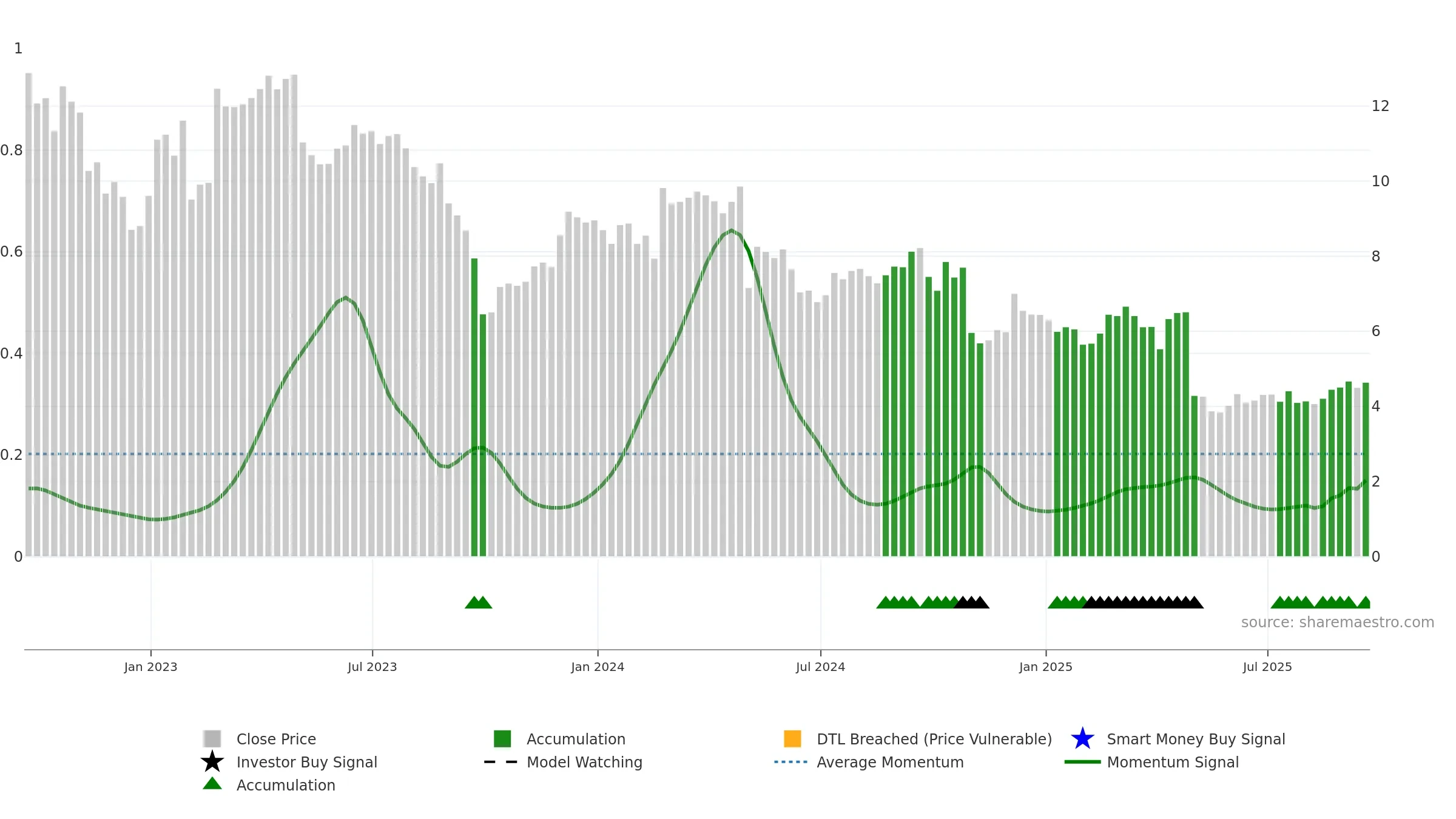Toggle the Average Momentum legend label
Viewport: 1456px width, 819px height.
pos(890,762)
